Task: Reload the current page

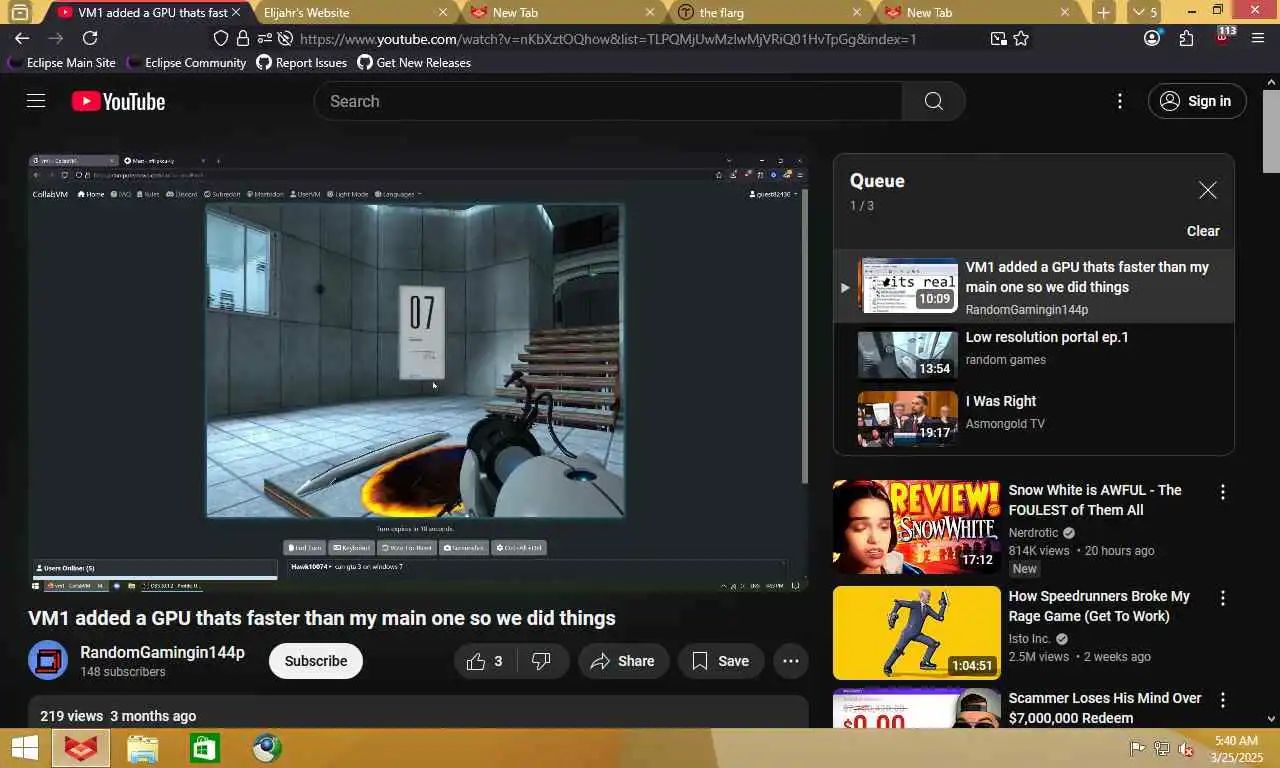Action: [x=90, y=38]
